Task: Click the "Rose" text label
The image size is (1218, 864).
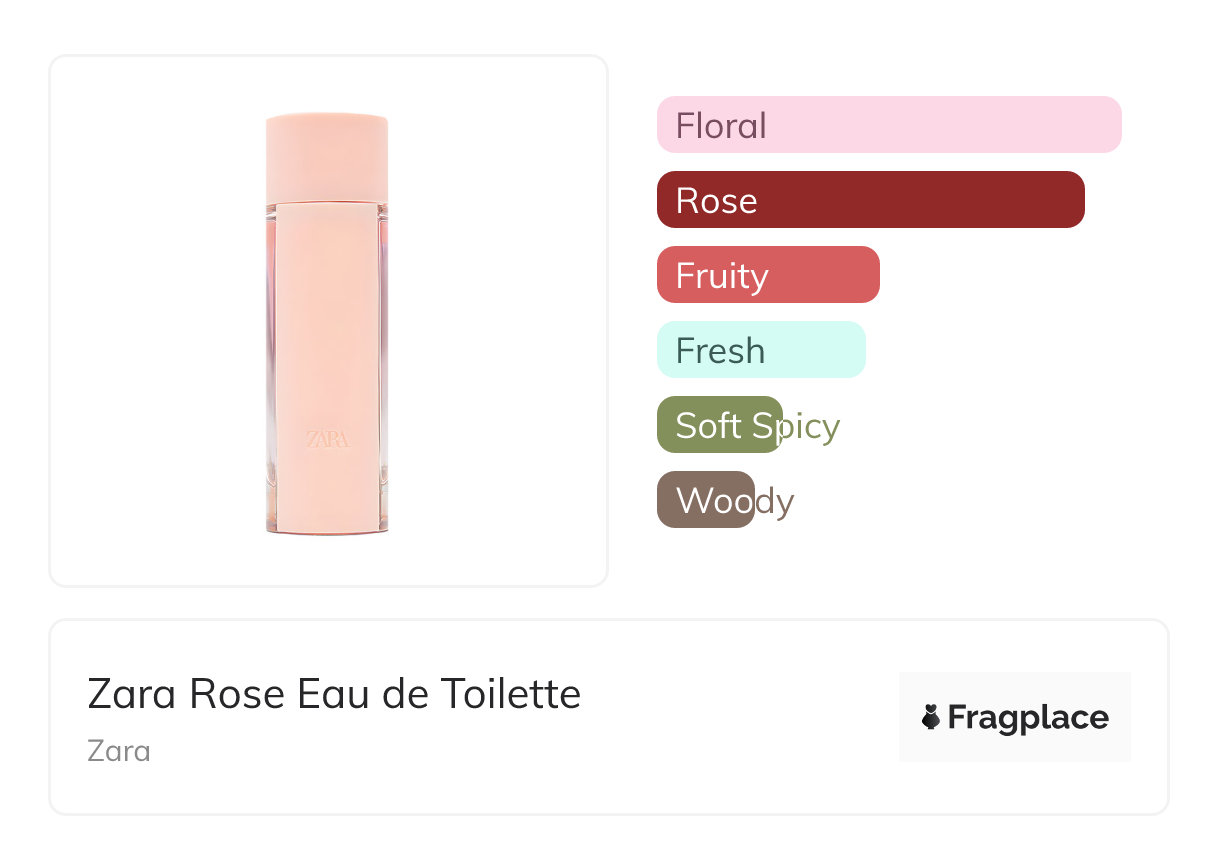Action: coord(716,201)
